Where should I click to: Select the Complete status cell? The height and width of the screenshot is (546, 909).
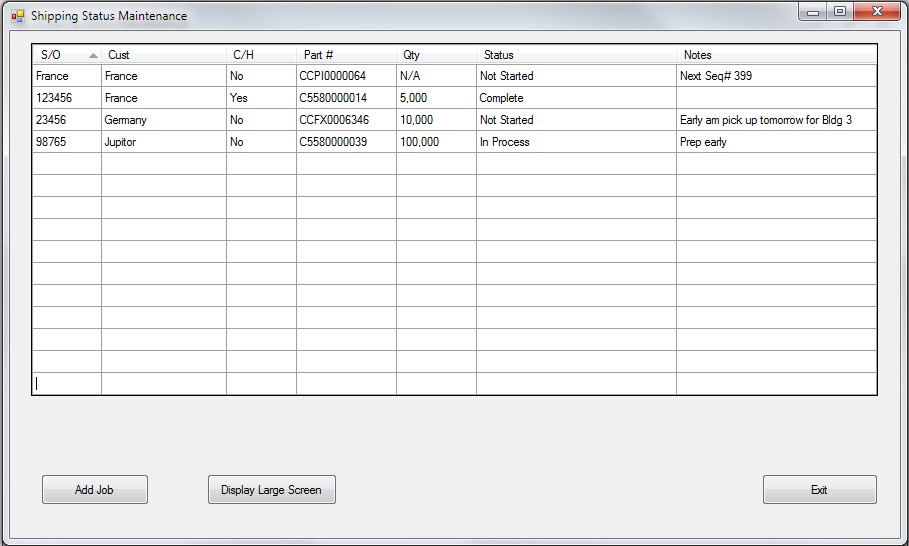(x=576, y=98)
